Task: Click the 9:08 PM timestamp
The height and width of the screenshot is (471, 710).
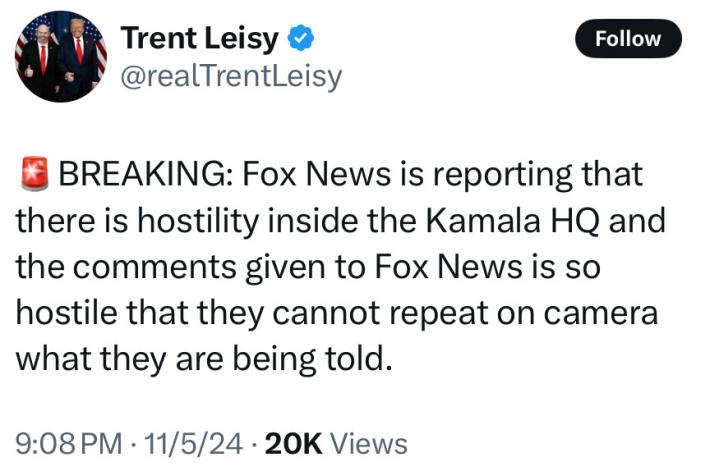Action: coord(62,443)
